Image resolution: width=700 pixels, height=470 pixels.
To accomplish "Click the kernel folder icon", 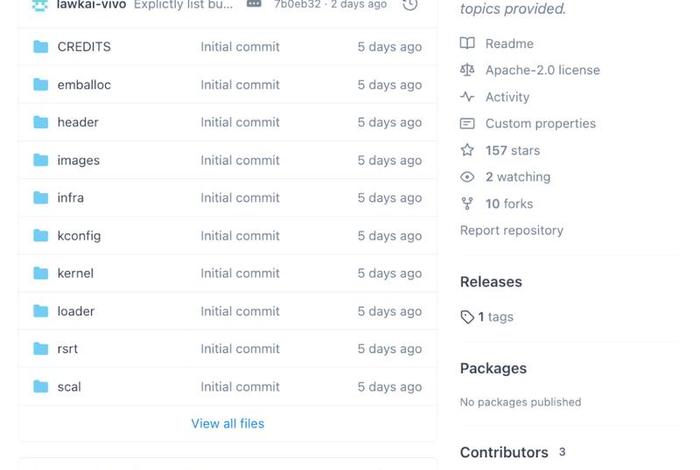I will coord(41,273).
